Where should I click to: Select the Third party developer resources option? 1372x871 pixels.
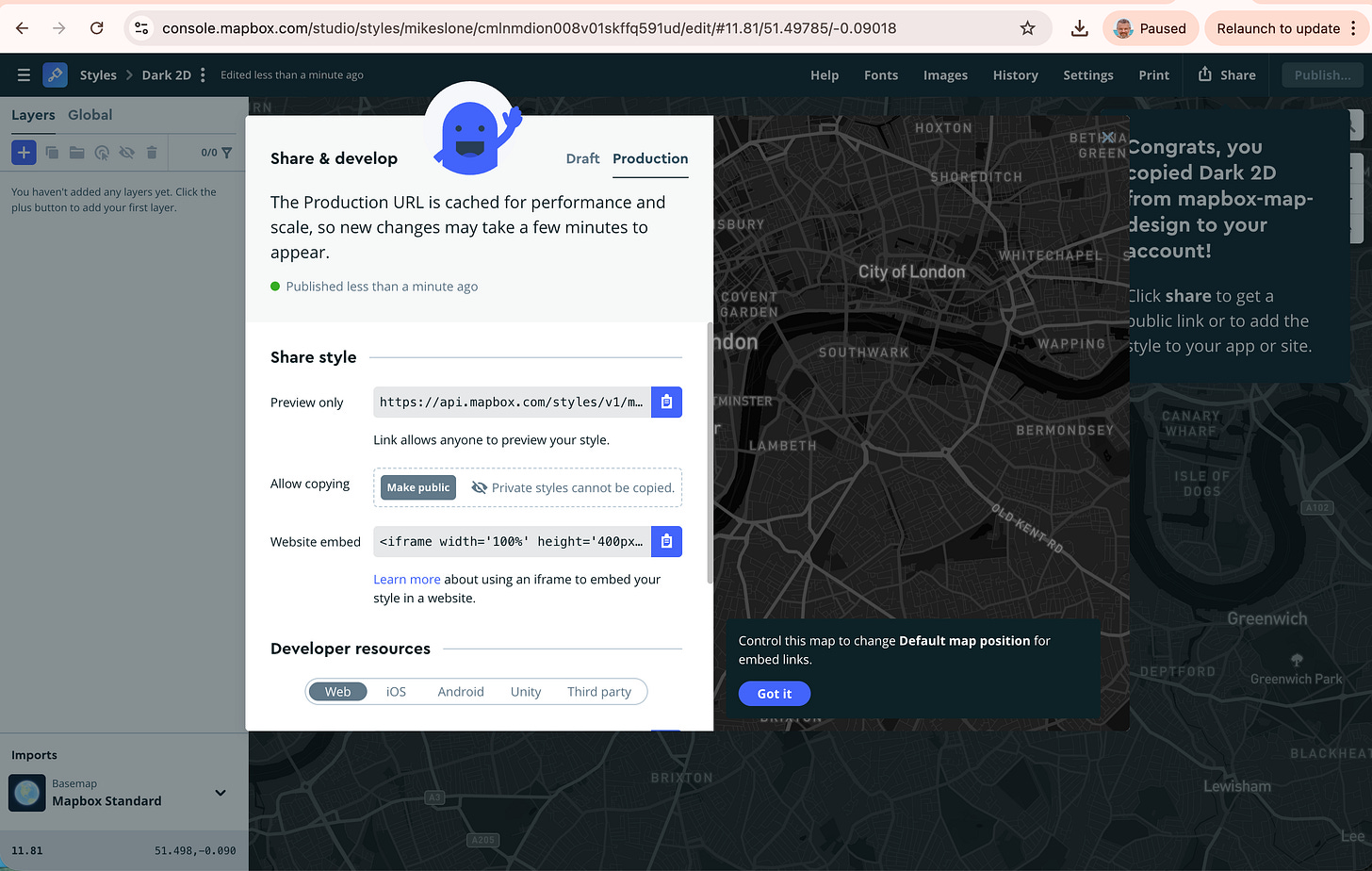click(599, 692)
